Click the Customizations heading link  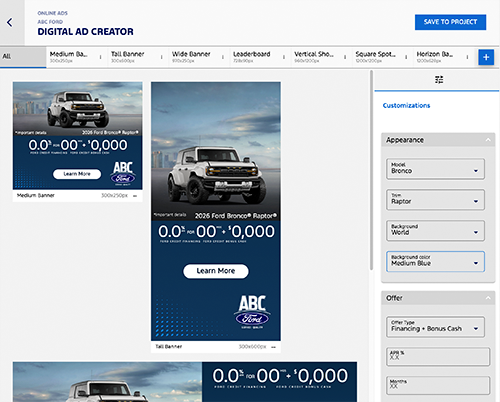coord(406,106)
